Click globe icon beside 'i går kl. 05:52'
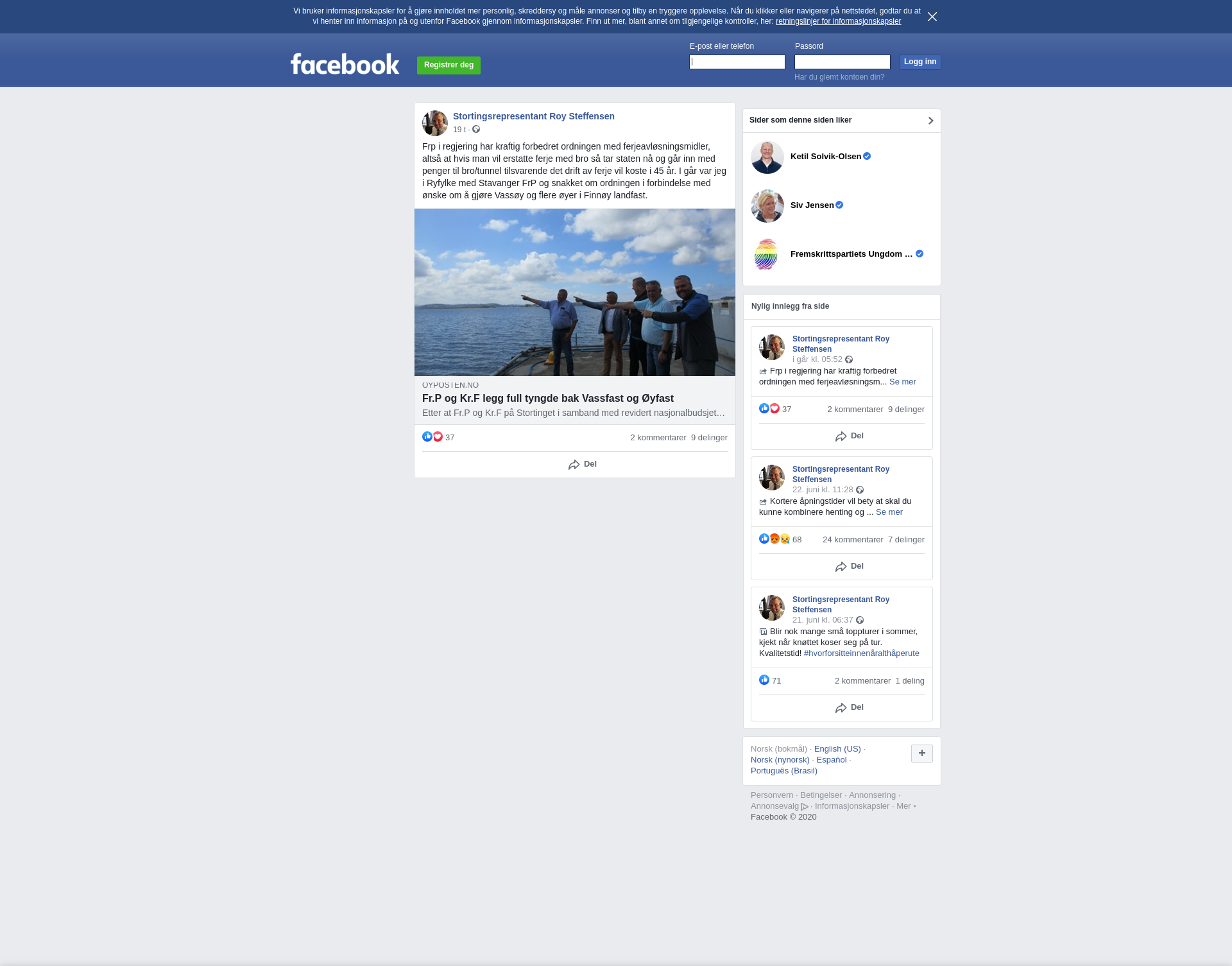Screen dimensions: 1232x966 point(849,359)
